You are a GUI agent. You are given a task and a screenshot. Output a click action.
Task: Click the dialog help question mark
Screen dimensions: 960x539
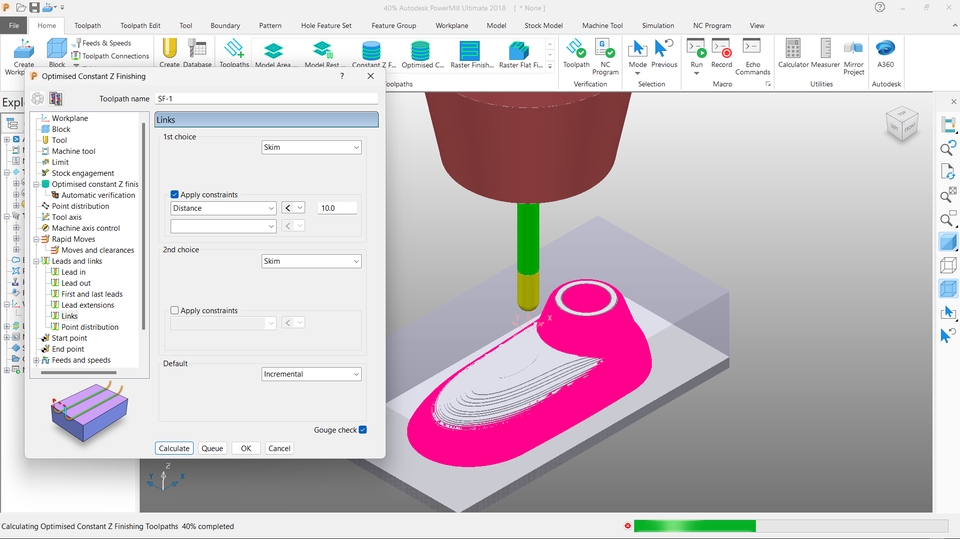click(x=342, y=76)
